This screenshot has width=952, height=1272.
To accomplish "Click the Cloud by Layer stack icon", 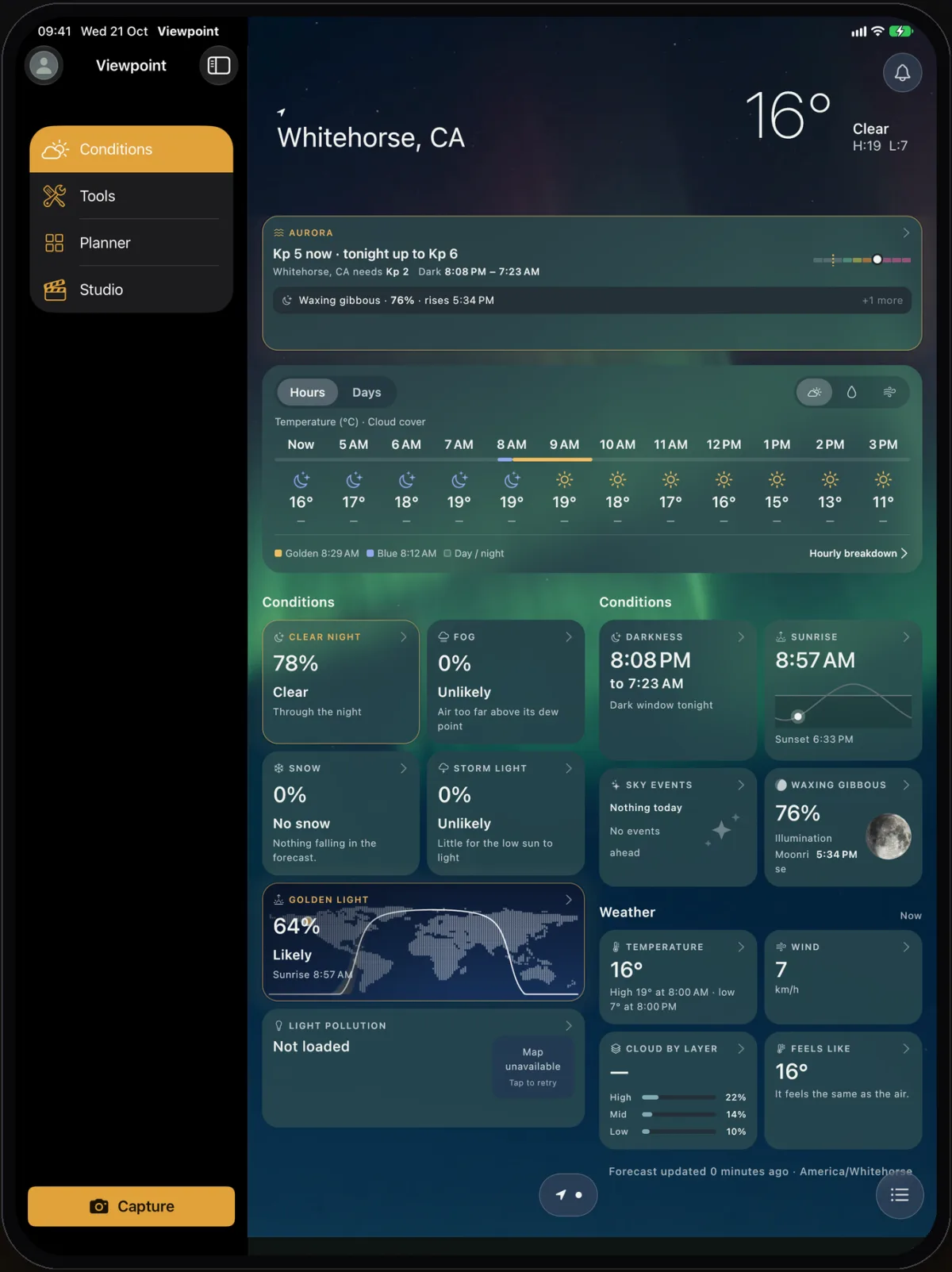I will click(616, 1048).
